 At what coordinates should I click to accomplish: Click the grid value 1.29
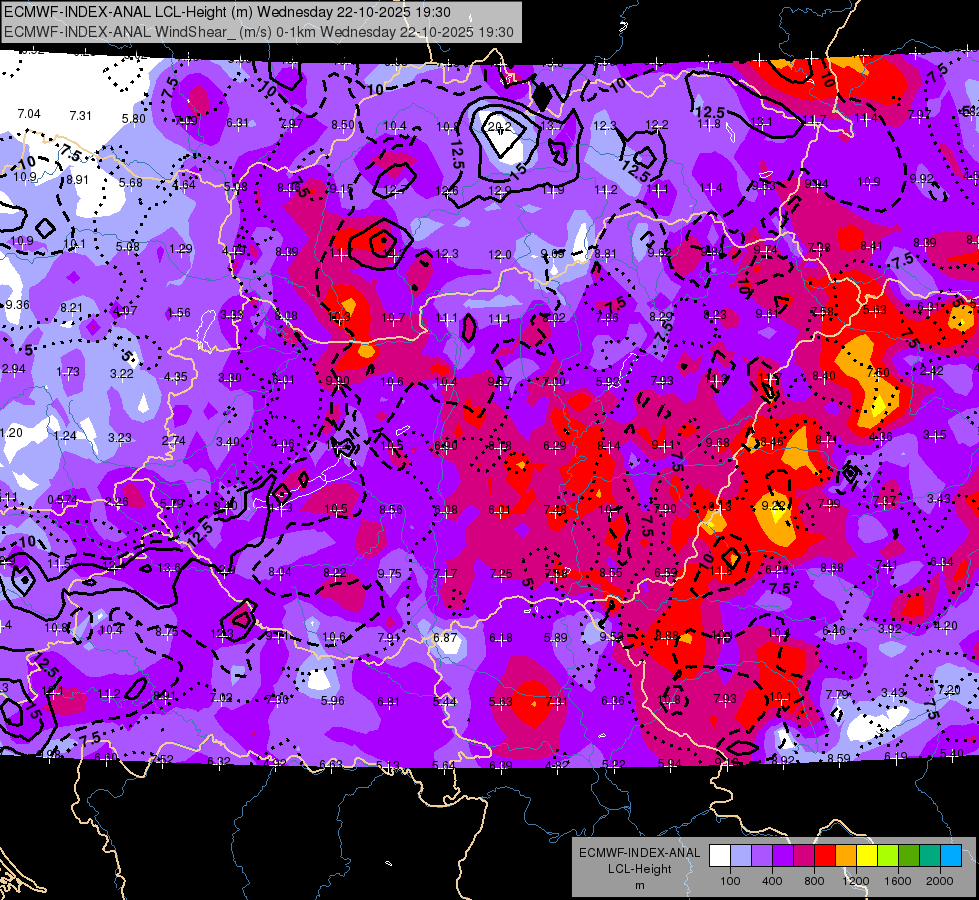(x=180, y=249)
